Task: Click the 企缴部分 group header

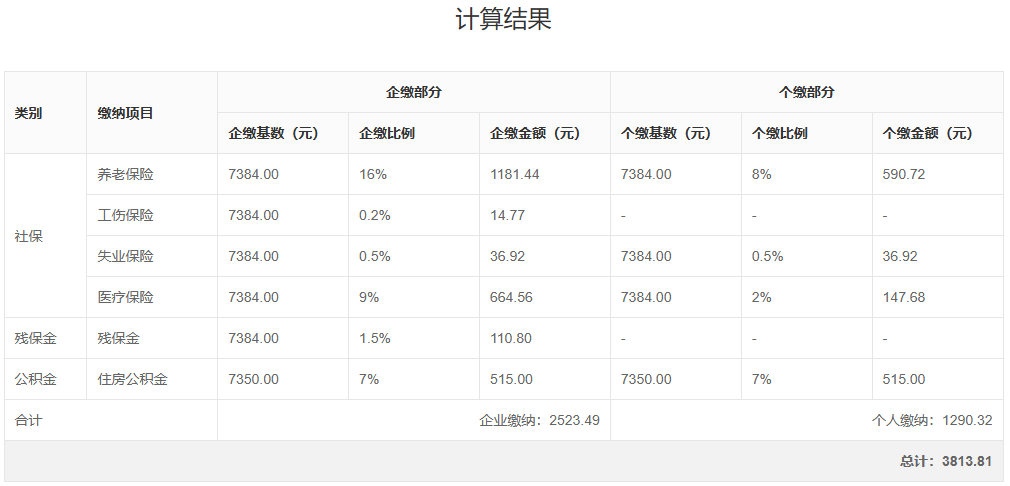Action: click(414, 92)
